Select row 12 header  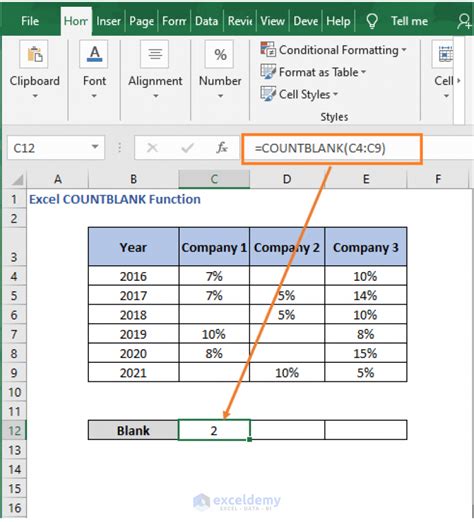(14, 430)
